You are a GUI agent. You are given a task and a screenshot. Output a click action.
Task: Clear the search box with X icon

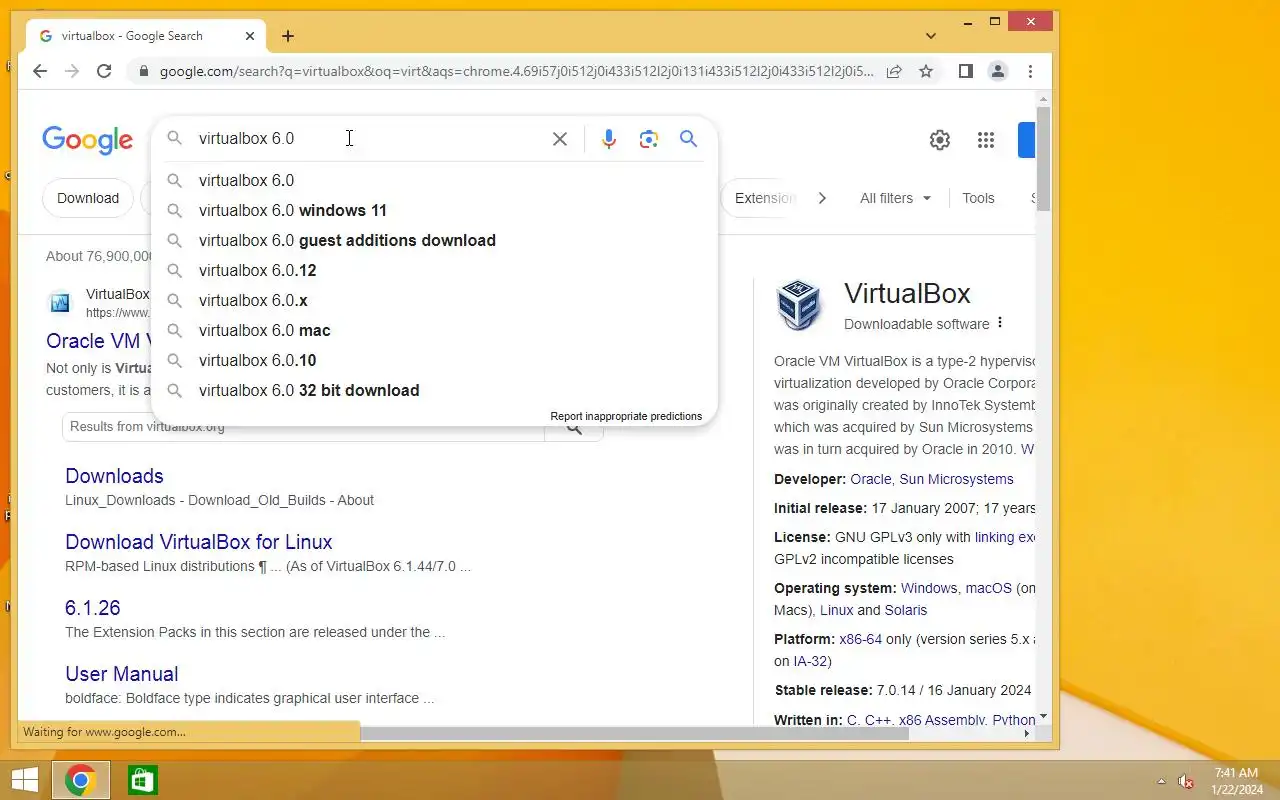560,139
